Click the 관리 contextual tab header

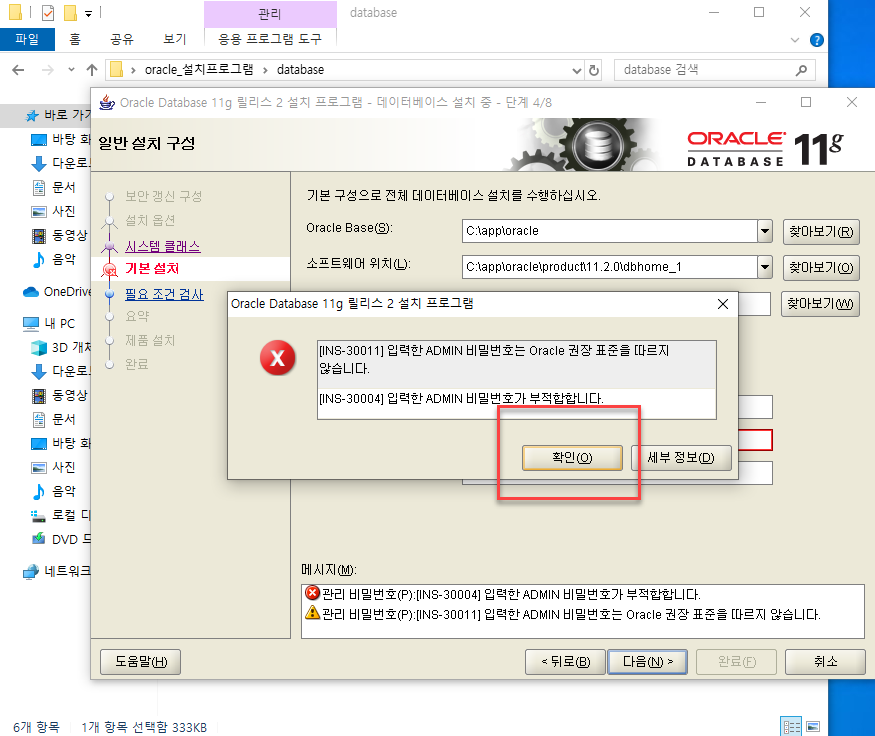[270, 13]
